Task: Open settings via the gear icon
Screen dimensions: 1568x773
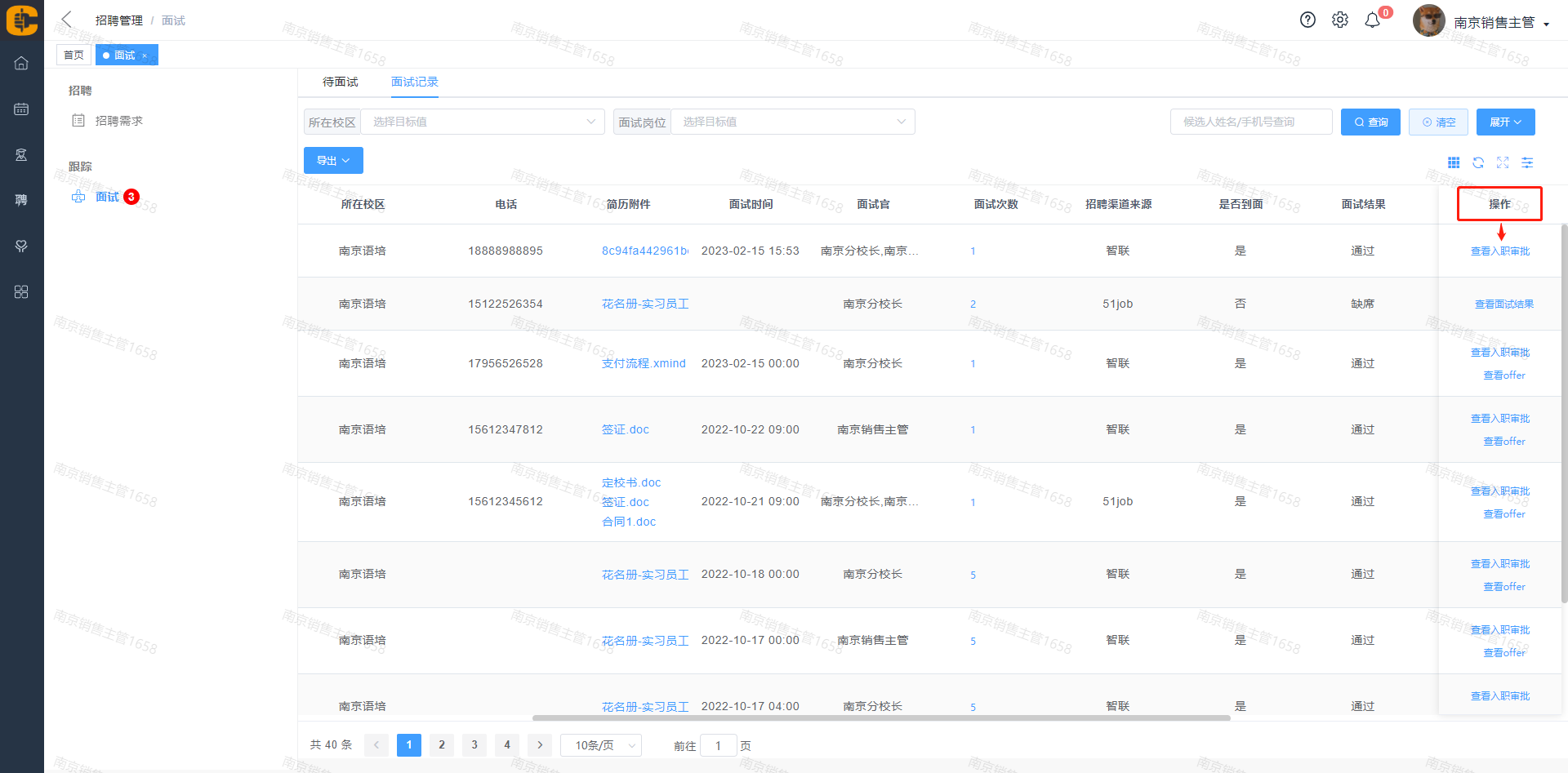Action: [1340, 20]
